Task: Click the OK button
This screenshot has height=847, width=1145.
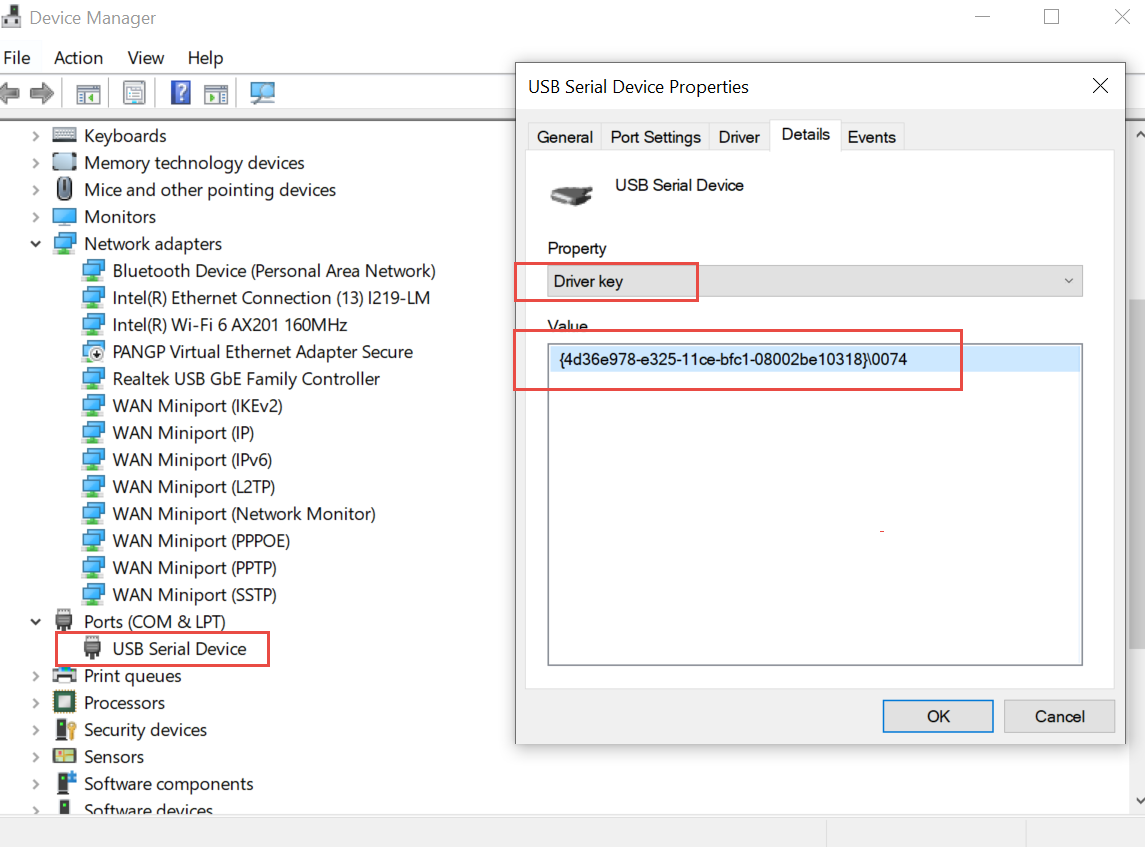Action: point(937,716)
